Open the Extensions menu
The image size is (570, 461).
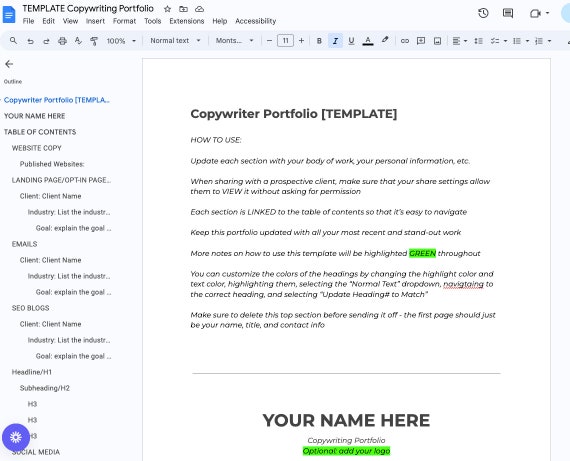[x=186, y=21]
